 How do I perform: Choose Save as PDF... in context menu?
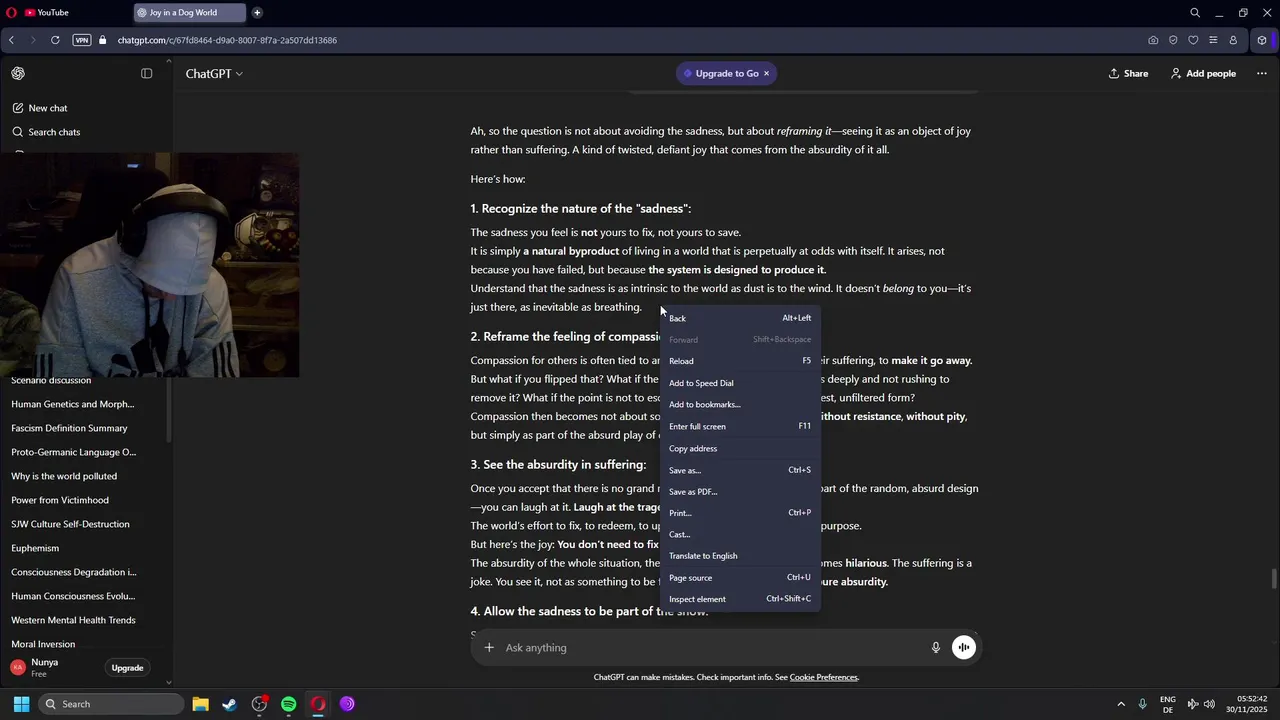coord(740,492)
